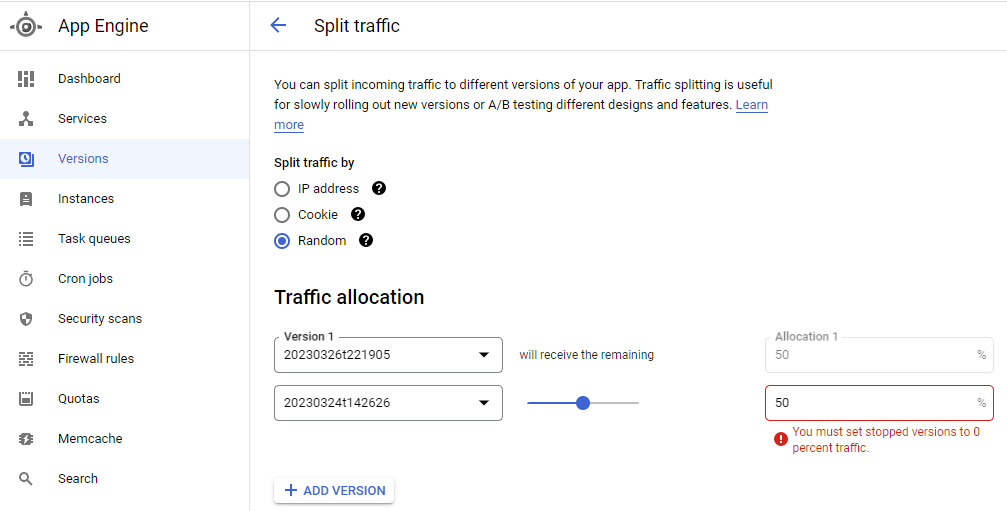
Task: Click the App Engine logo icon
Action: (27, 26)
